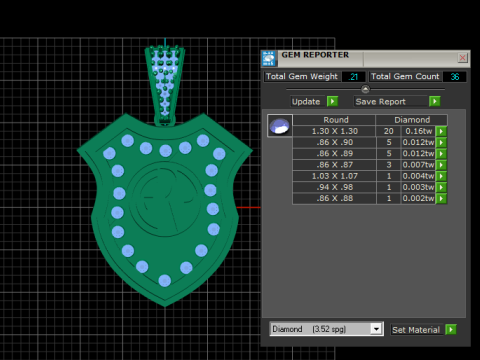
Task: Click the count 20 cell
Action: (x=389, y=131)
